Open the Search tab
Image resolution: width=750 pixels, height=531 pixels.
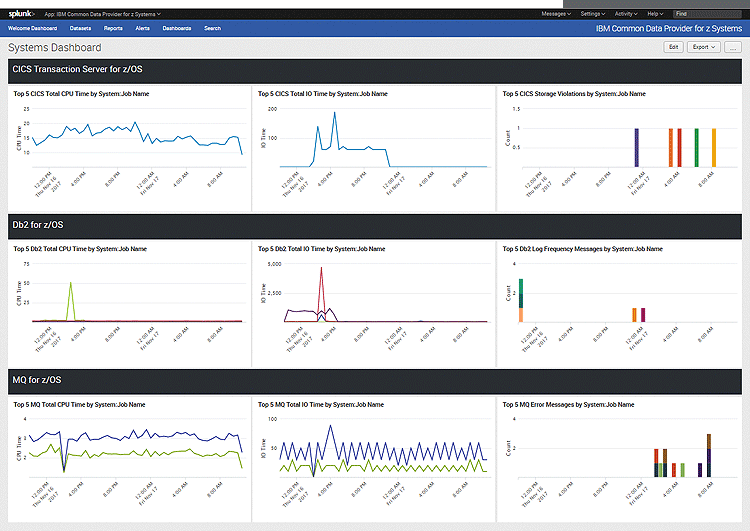click(x=213, y=28)
